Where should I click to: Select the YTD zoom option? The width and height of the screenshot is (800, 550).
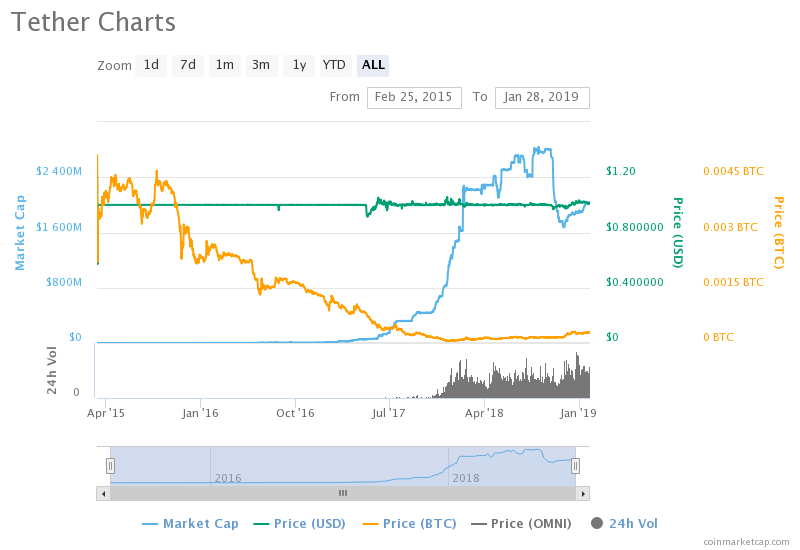[x=334, y=65]
